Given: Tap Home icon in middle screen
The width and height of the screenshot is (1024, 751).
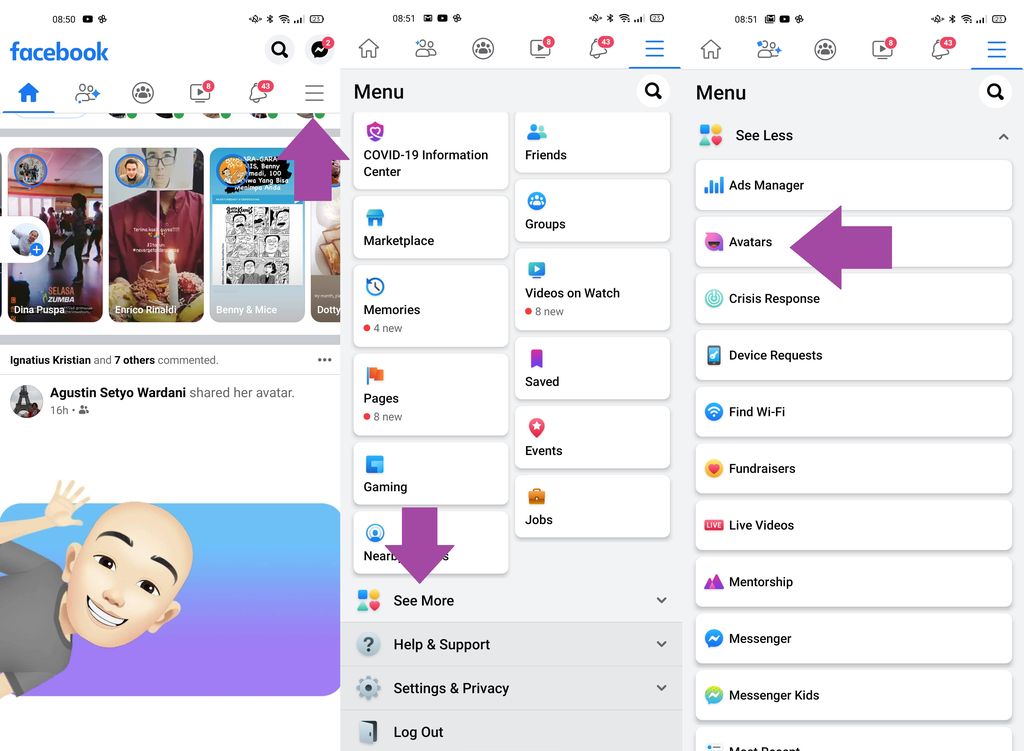Looking at the screenshot, I should point(368,48).
